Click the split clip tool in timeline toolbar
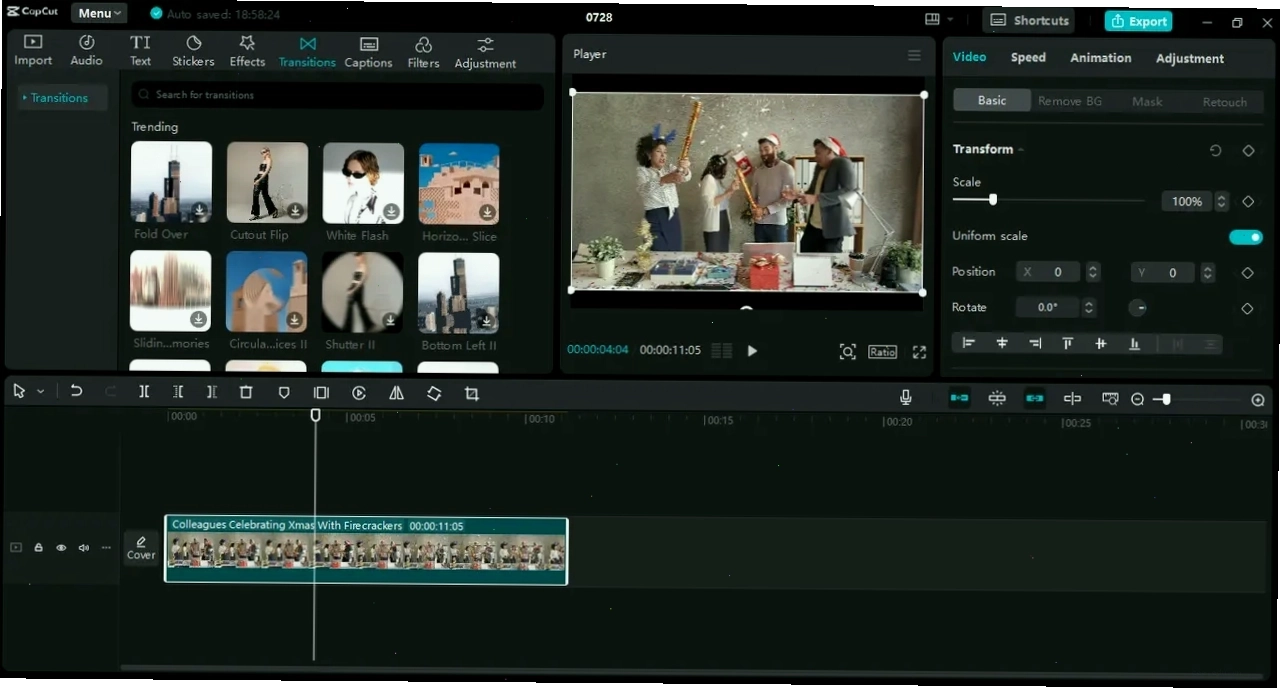 coord(144,393)
